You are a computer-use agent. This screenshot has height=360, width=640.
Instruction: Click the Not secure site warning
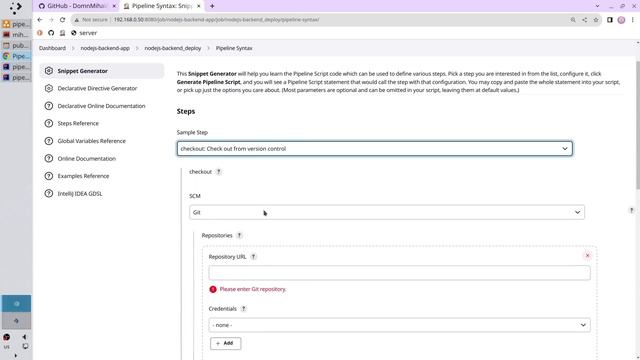coord(91,20)
